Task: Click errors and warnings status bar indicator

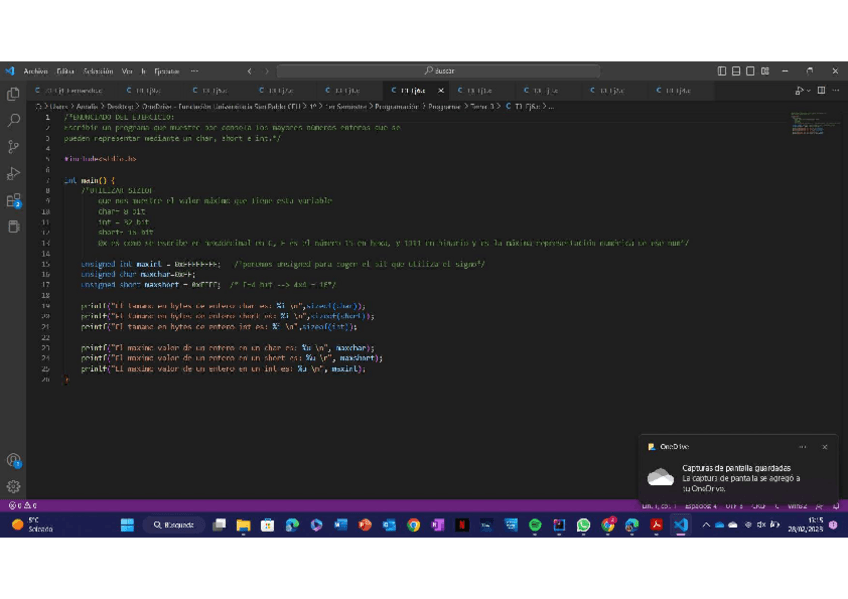Action: point(23,506)
